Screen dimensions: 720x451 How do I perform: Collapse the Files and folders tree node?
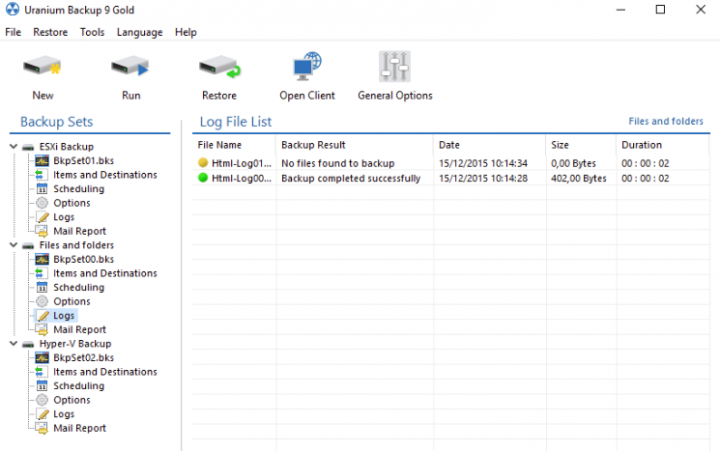[13, 245]
